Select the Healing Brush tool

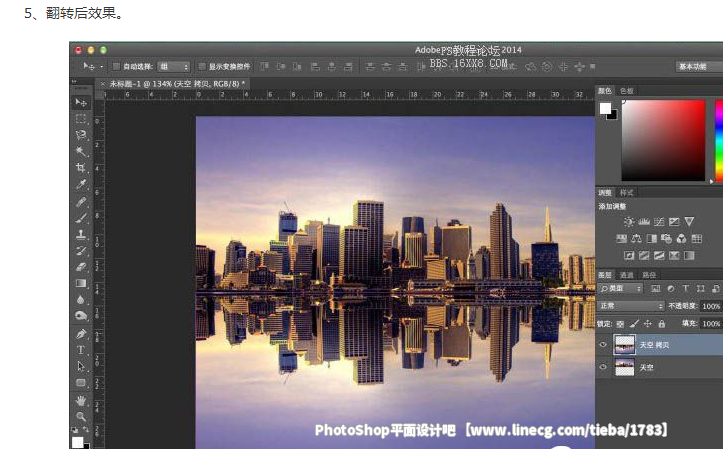pos(81,201)
